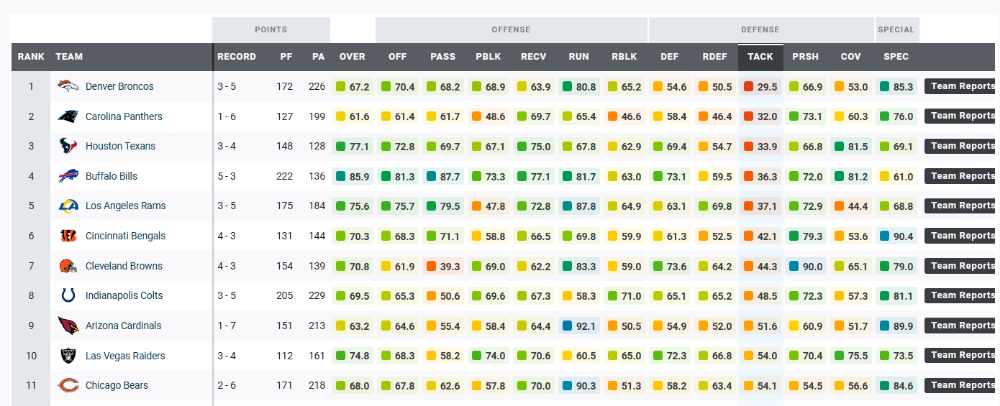Click the active TACK column header

coord(760,57)
